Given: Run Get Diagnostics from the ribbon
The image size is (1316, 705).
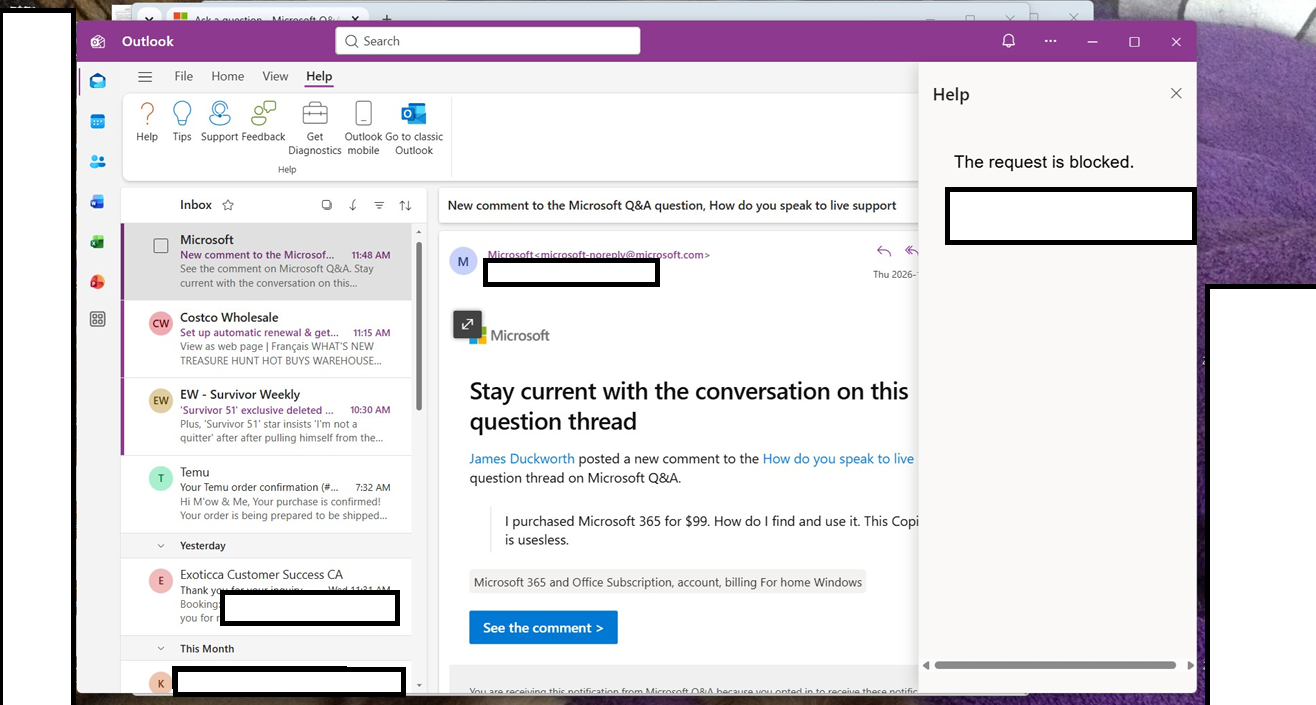Looking at the screenshot, I should (x=315, y=128).
